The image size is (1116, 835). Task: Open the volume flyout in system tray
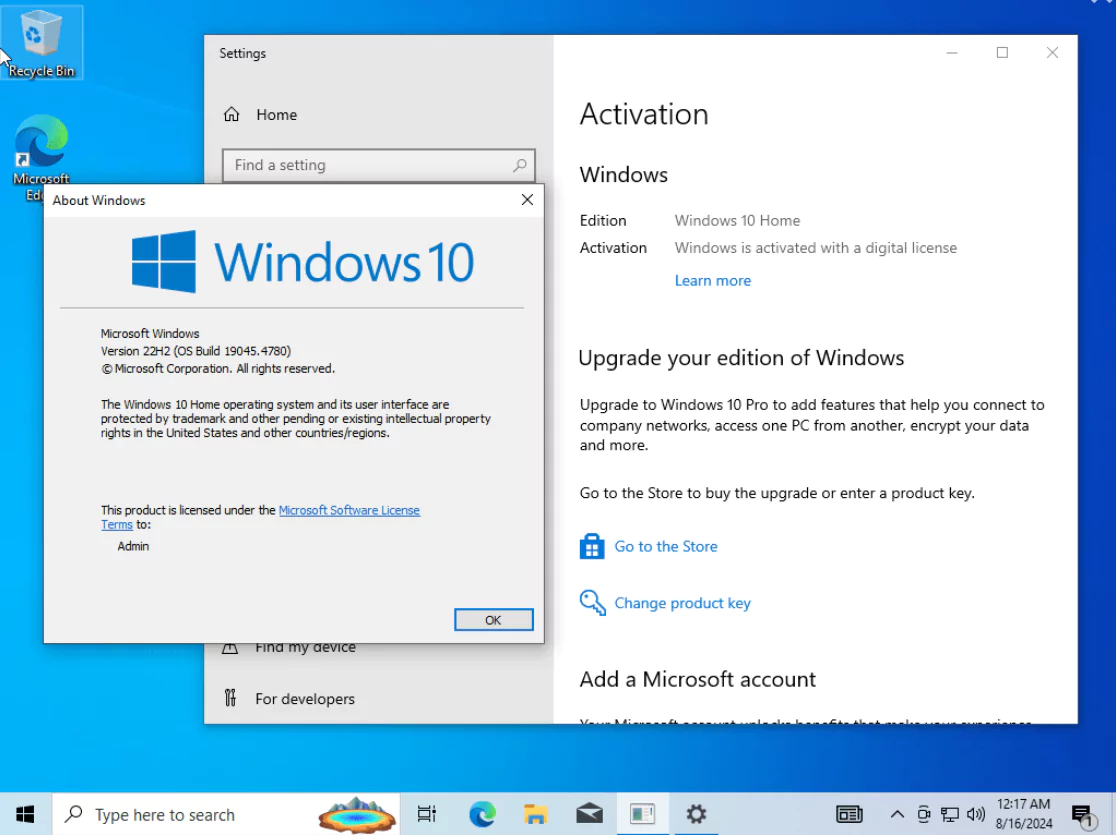click(975, 813)
